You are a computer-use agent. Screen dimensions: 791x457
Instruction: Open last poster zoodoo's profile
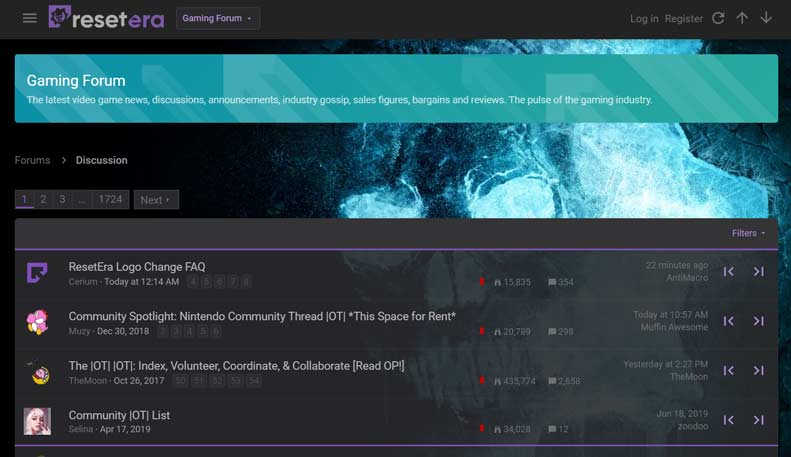pyautogui.click(x=693, y=426)
